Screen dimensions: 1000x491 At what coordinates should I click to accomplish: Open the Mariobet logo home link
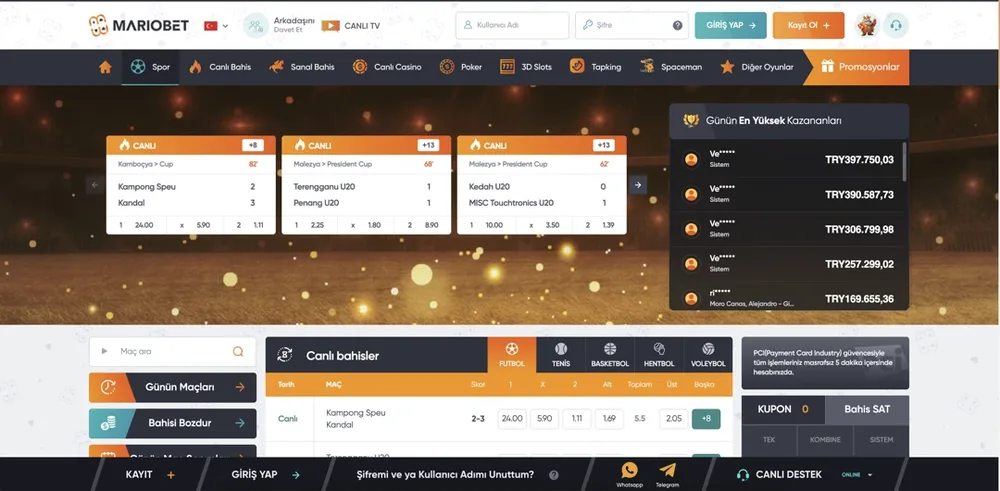coord(139,26)
